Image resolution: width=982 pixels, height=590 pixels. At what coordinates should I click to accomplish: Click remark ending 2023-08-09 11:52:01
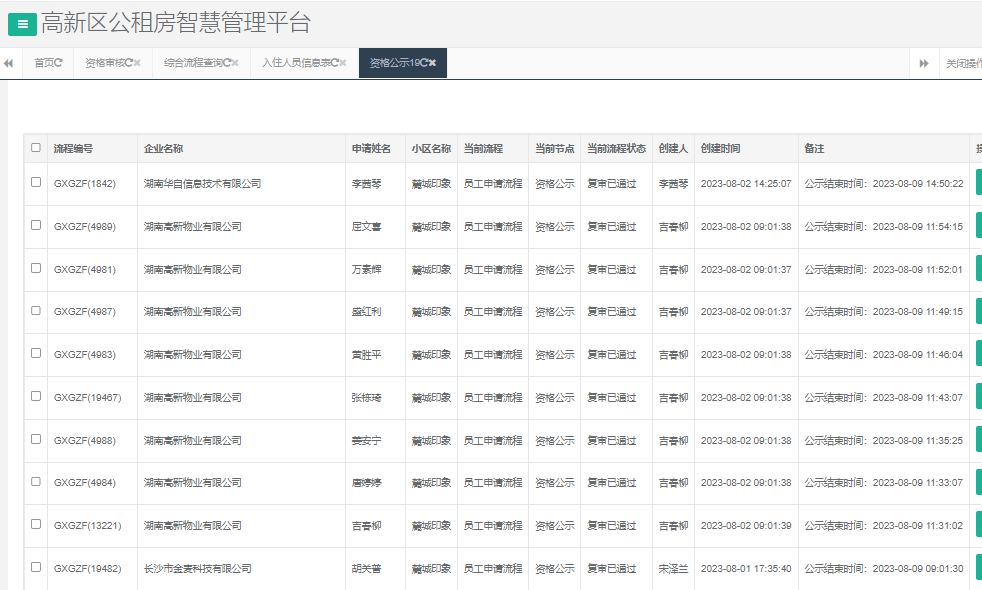[x=884, y=269]
